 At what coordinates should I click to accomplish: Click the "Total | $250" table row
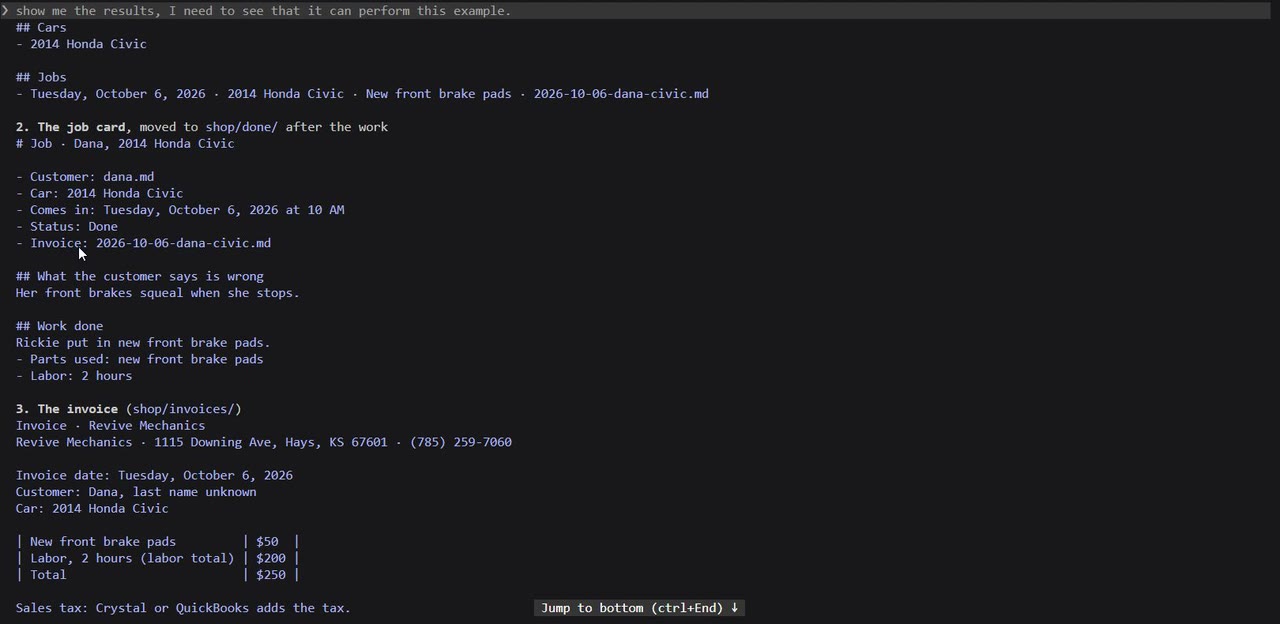[158, 575]
